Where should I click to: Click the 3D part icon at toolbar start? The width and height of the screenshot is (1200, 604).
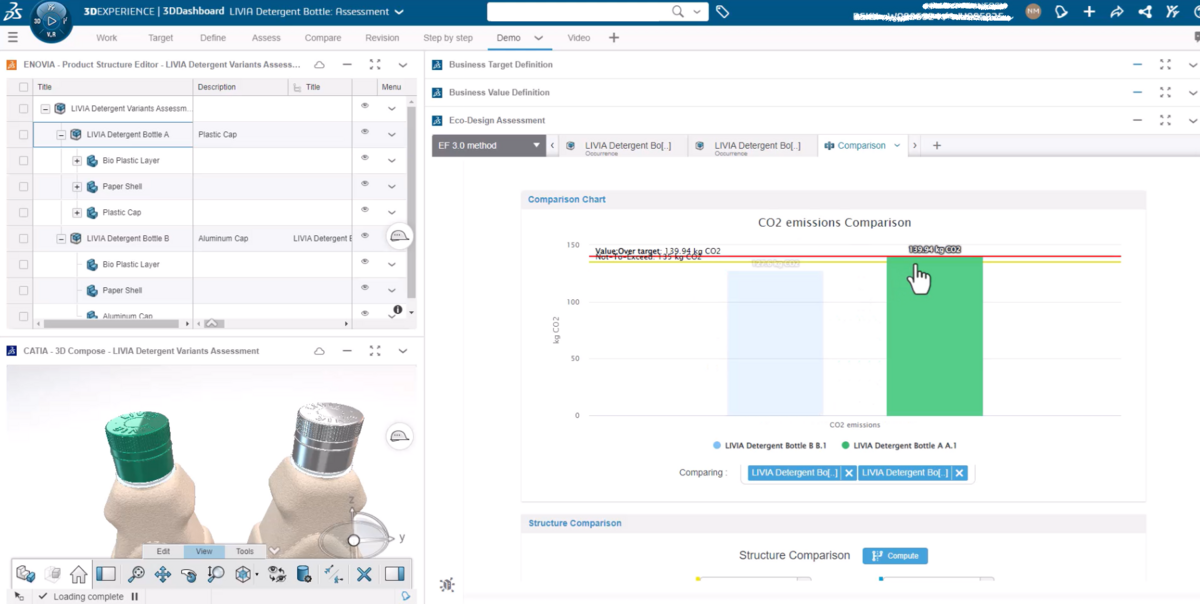point(26,574)
